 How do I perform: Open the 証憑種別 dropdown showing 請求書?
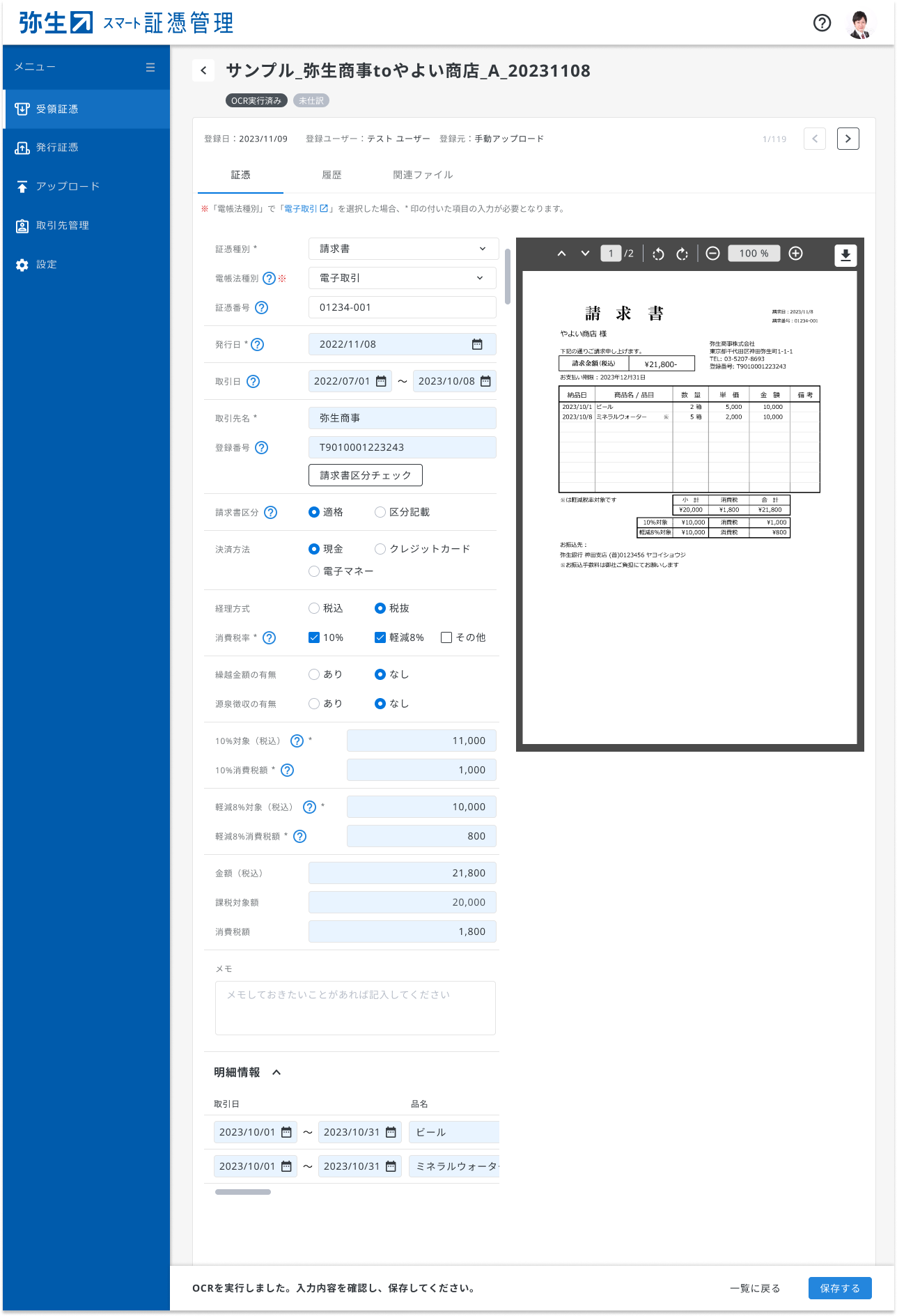pos(403,249)
